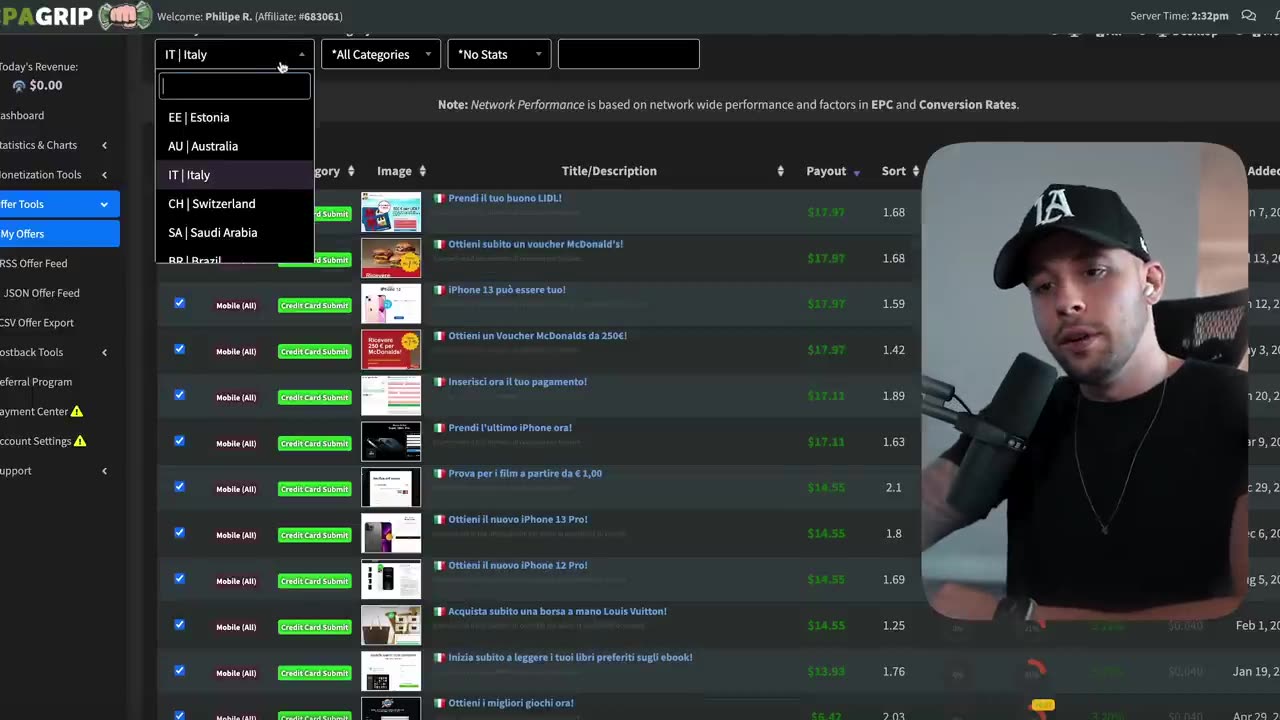Click the flag beside Prendi l'ultimo iPhone ora!

point(439,428)
